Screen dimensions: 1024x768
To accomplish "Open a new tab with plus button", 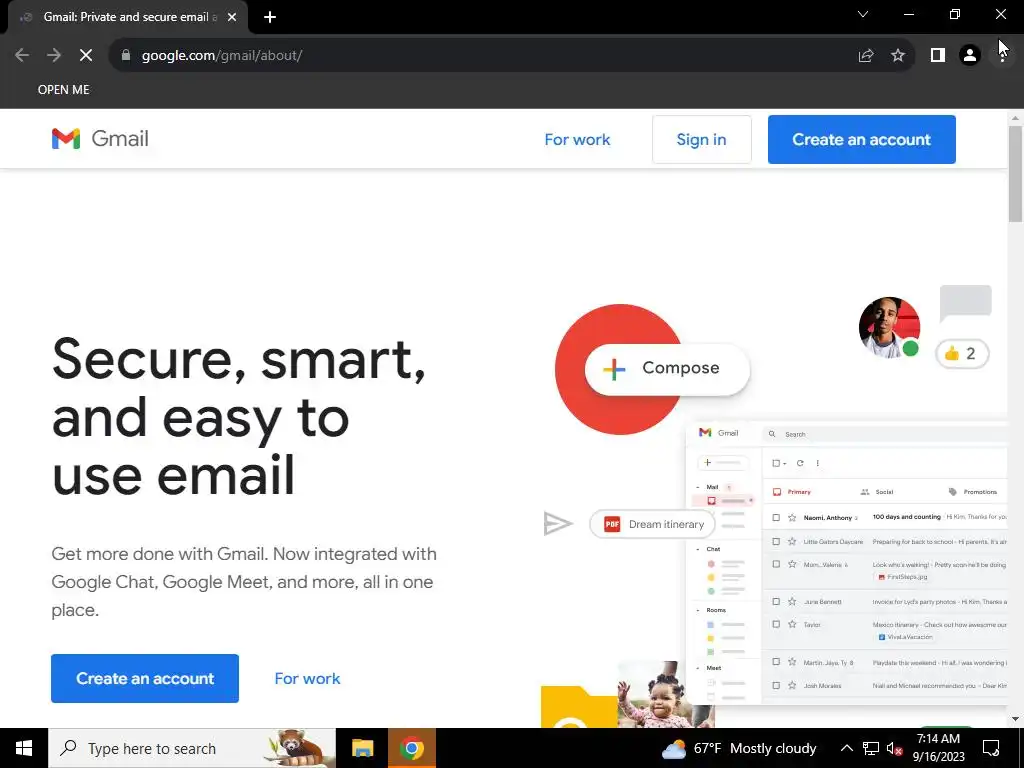I will (x=270, y=17).
